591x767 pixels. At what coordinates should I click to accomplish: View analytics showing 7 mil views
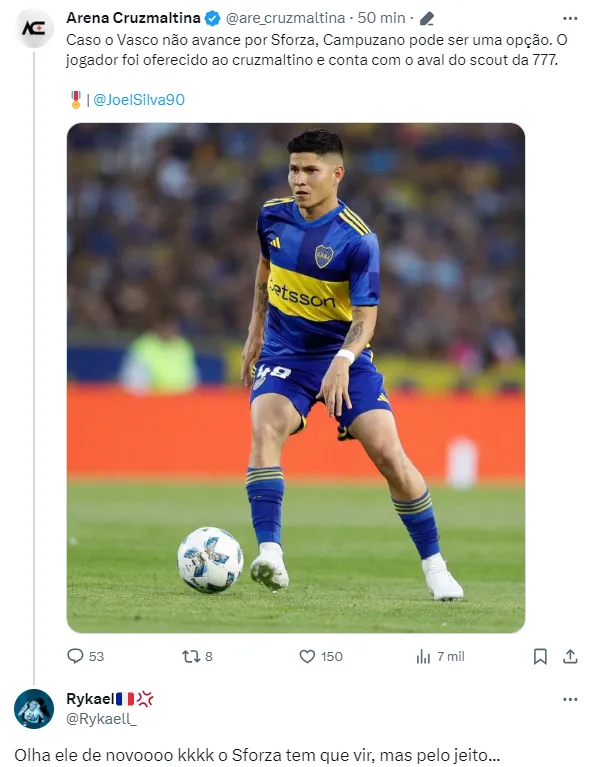440,656
